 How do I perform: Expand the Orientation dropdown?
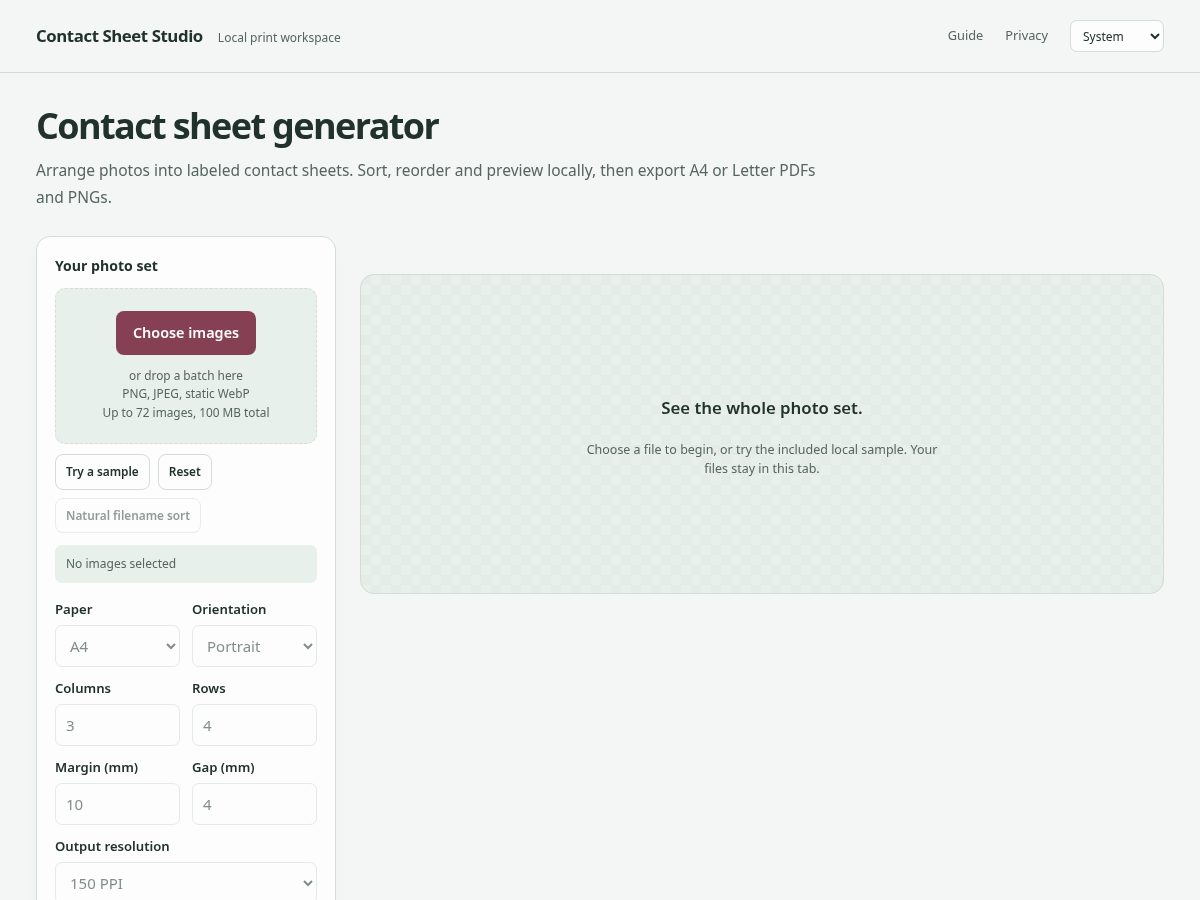(x=254, y=646)
